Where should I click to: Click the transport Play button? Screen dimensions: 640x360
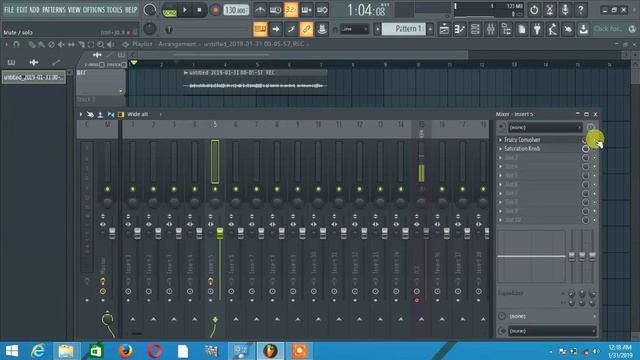185,10
